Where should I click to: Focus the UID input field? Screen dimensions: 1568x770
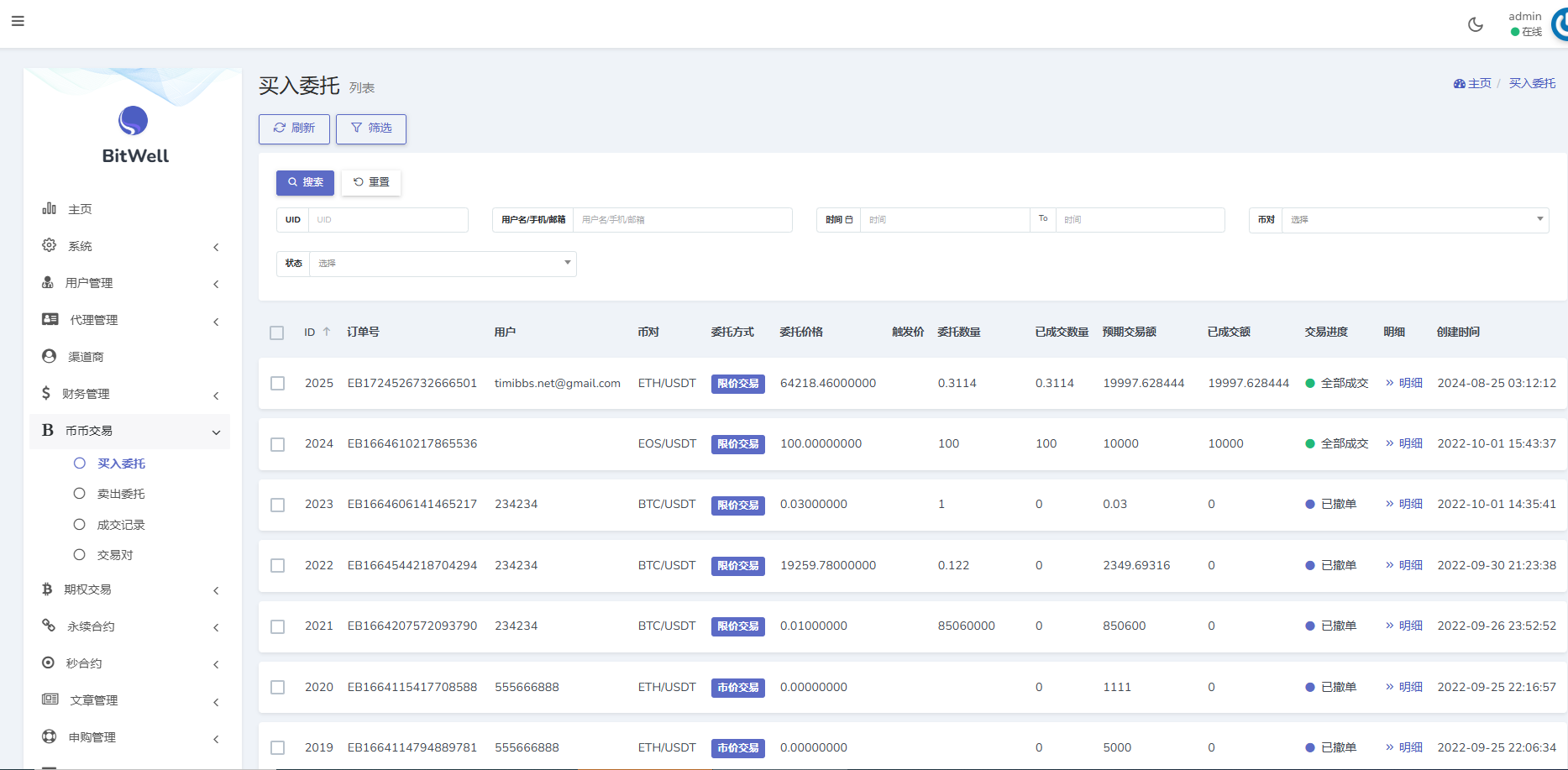[388, 220]
